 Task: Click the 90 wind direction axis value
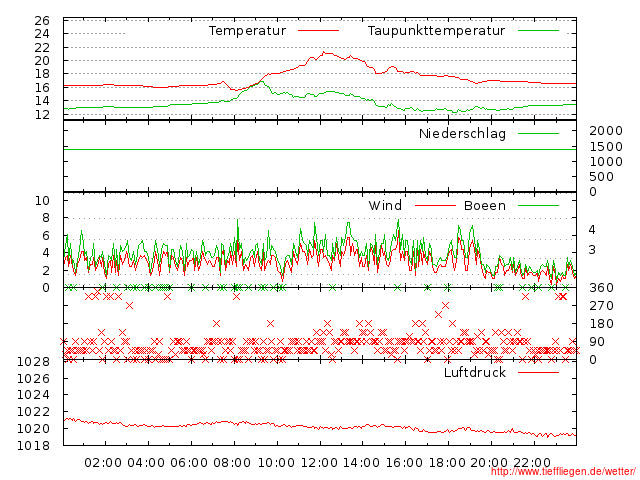click(597, 342)
